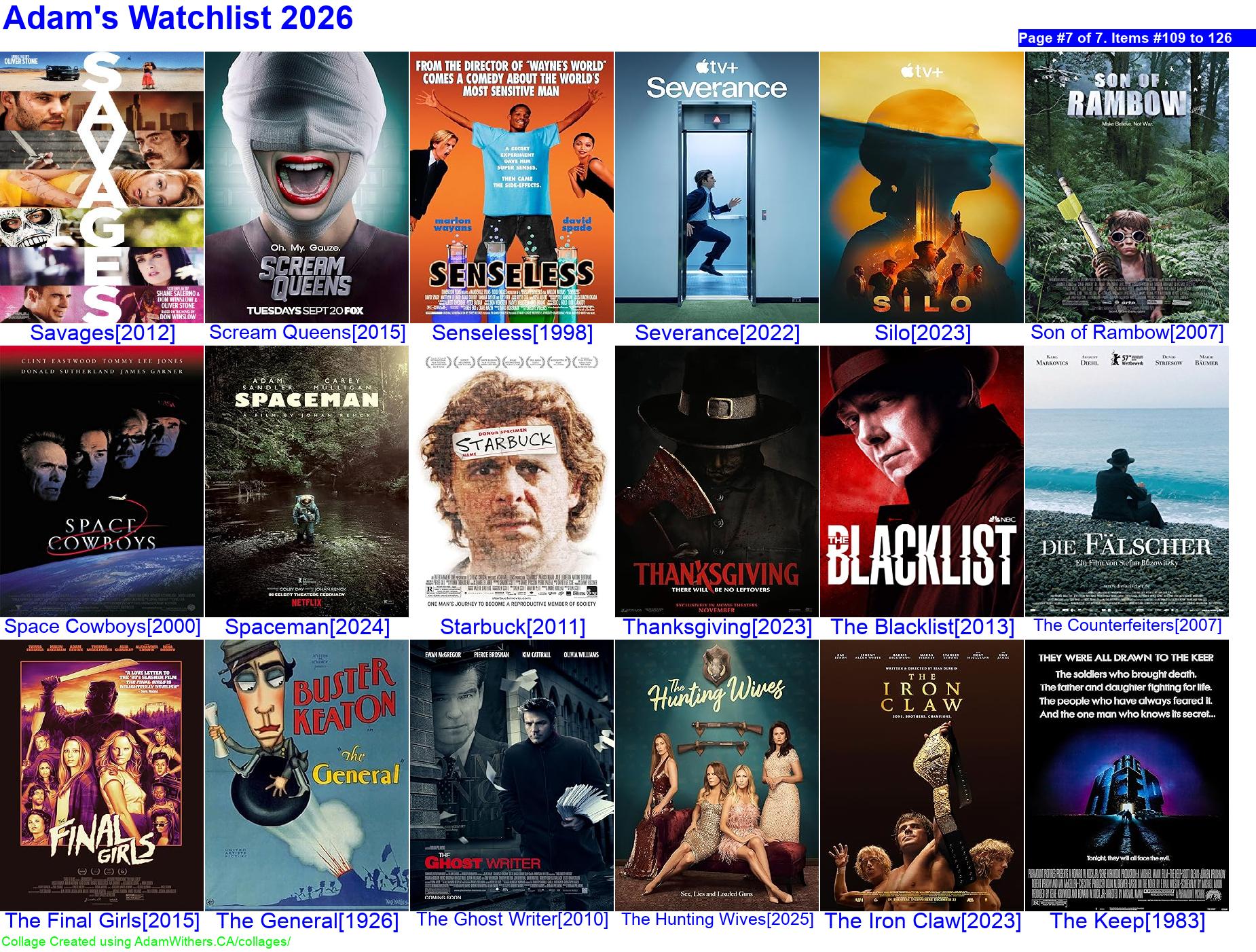Click the Starbuck movie poster
The width and height of the screenshot is (1256, 952).
(512, 481)
